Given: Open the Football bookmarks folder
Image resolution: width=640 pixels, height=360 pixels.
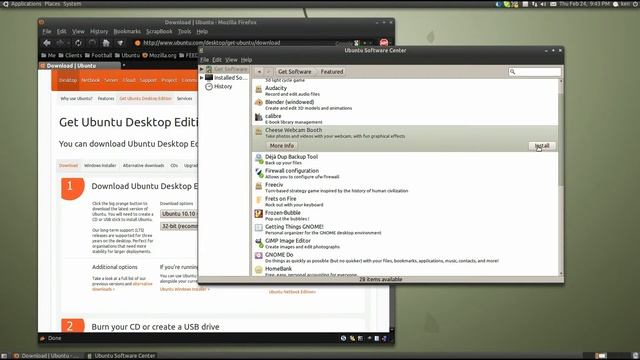Looking at the screenshot, I should [98, 56].
